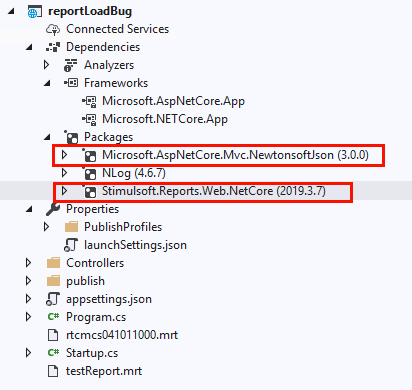Screen dimensions: 412x390
Task: Select Startup.cs file name
Action: 92,353
